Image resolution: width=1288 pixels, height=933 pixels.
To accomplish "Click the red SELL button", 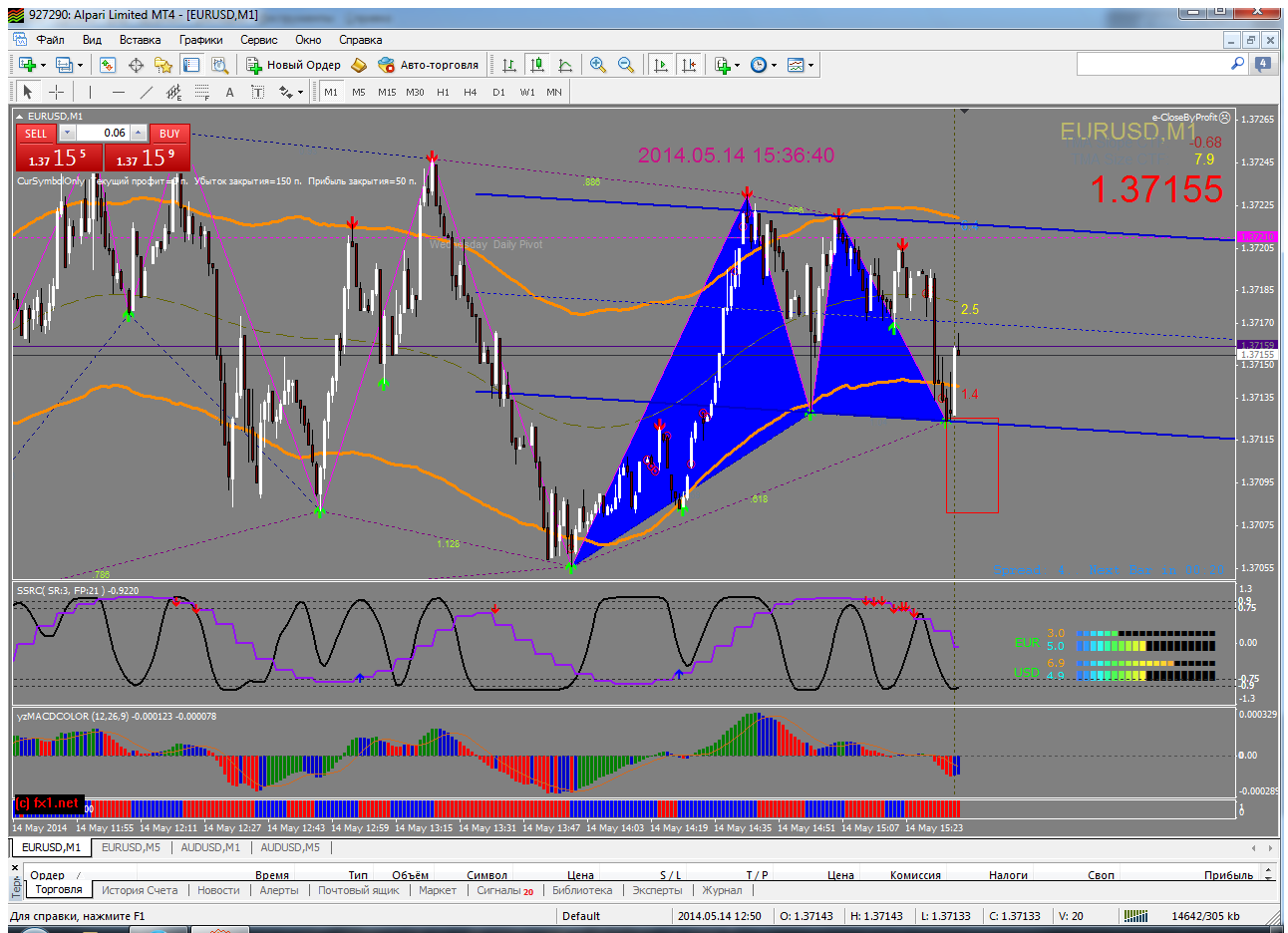I will (x=37, y=133).
